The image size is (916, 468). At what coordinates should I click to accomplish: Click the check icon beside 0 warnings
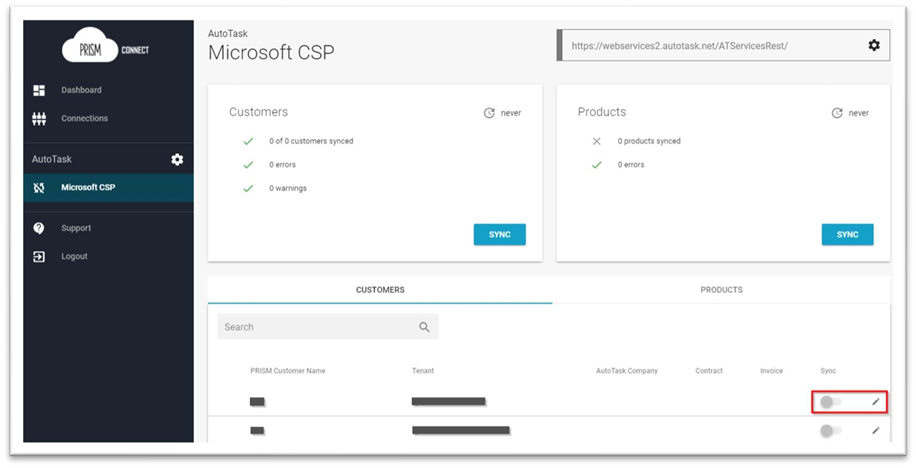pyautogui.click(x=248, y=188)
